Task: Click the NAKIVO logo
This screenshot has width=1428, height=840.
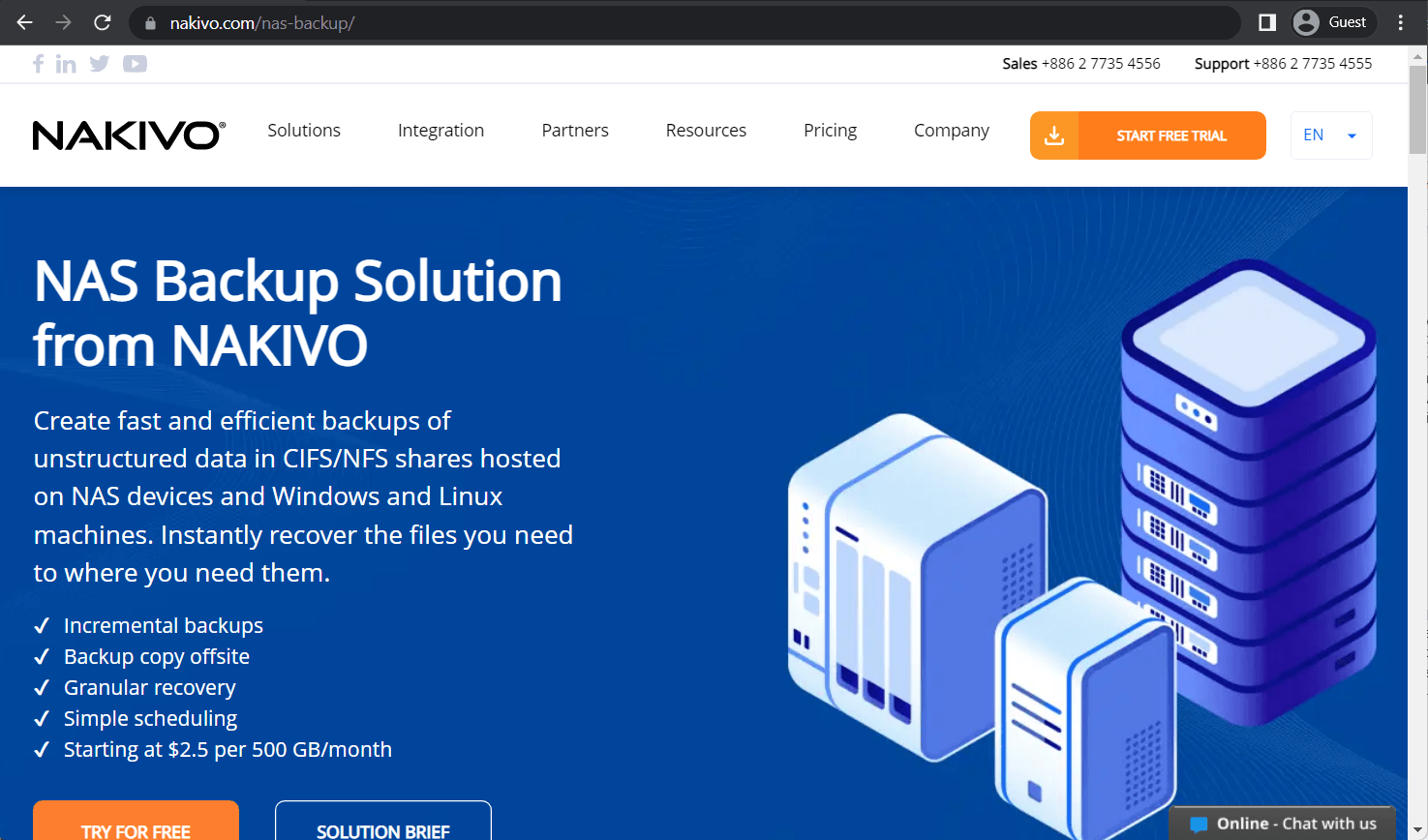Action: [127, 135]
